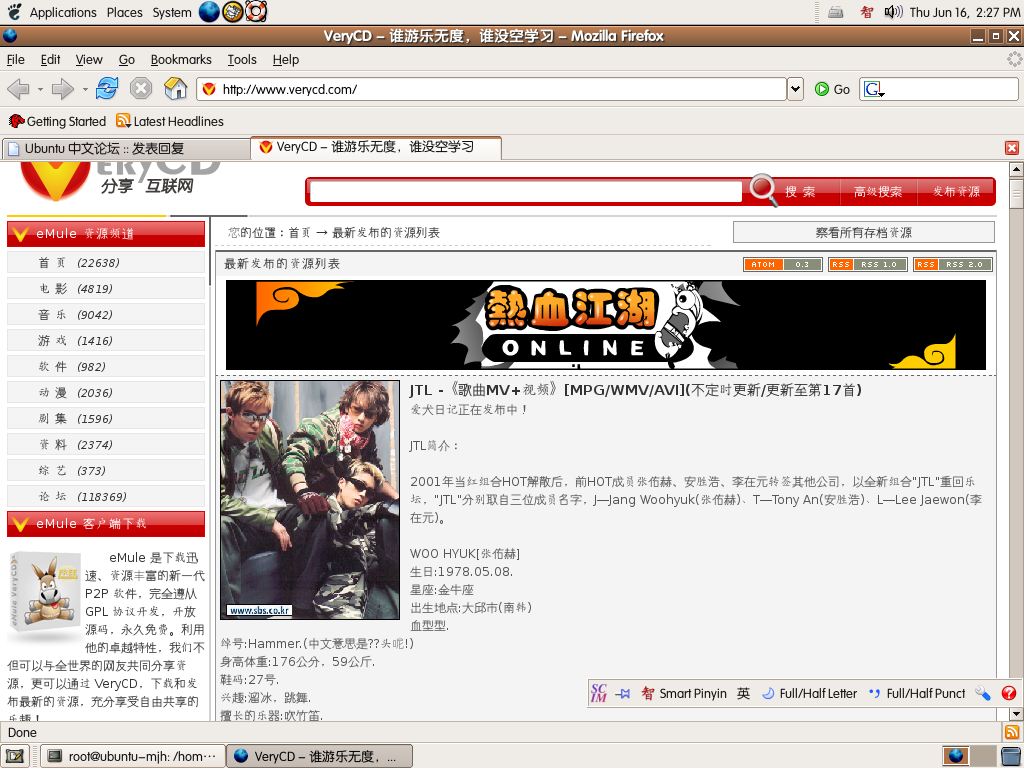Image resolution: width=1024 pixels, height=768 pixels.
Task: Toggle Full/Half Punct mode
Action: pyautogui.click(x=917, y=694)
